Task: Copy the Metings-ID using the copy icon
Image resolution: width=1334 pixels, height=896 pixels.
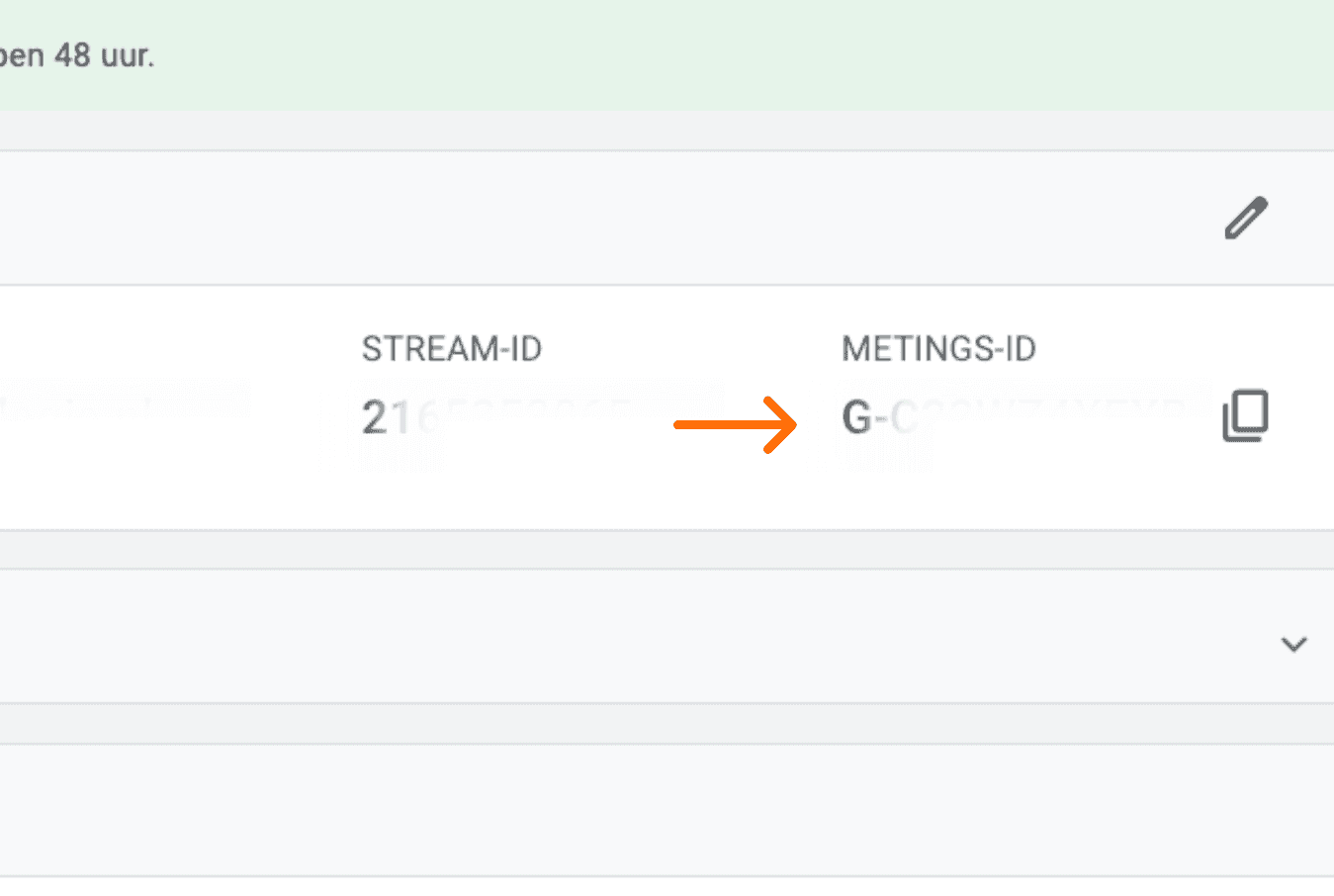Action: tap(1245, 415)
